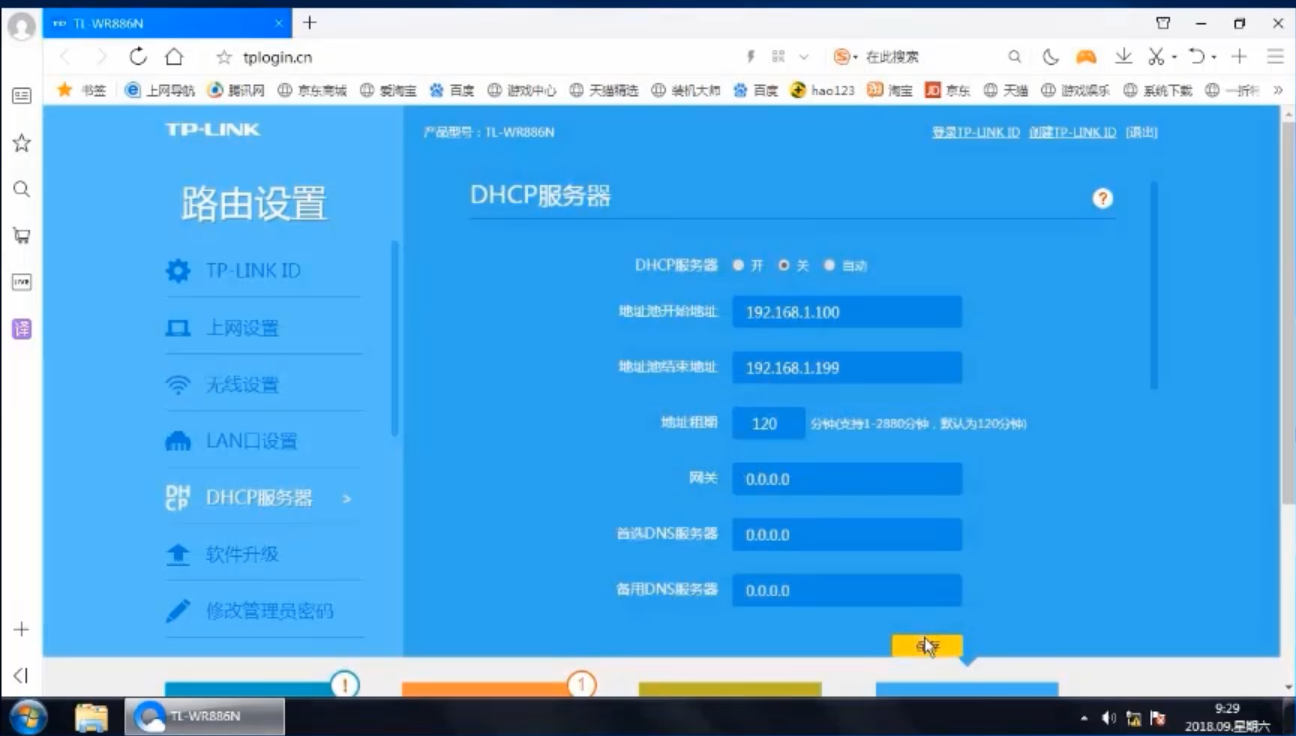
Task: Open the scissors tool dropdown arrow
Action: coord(1175,58)
